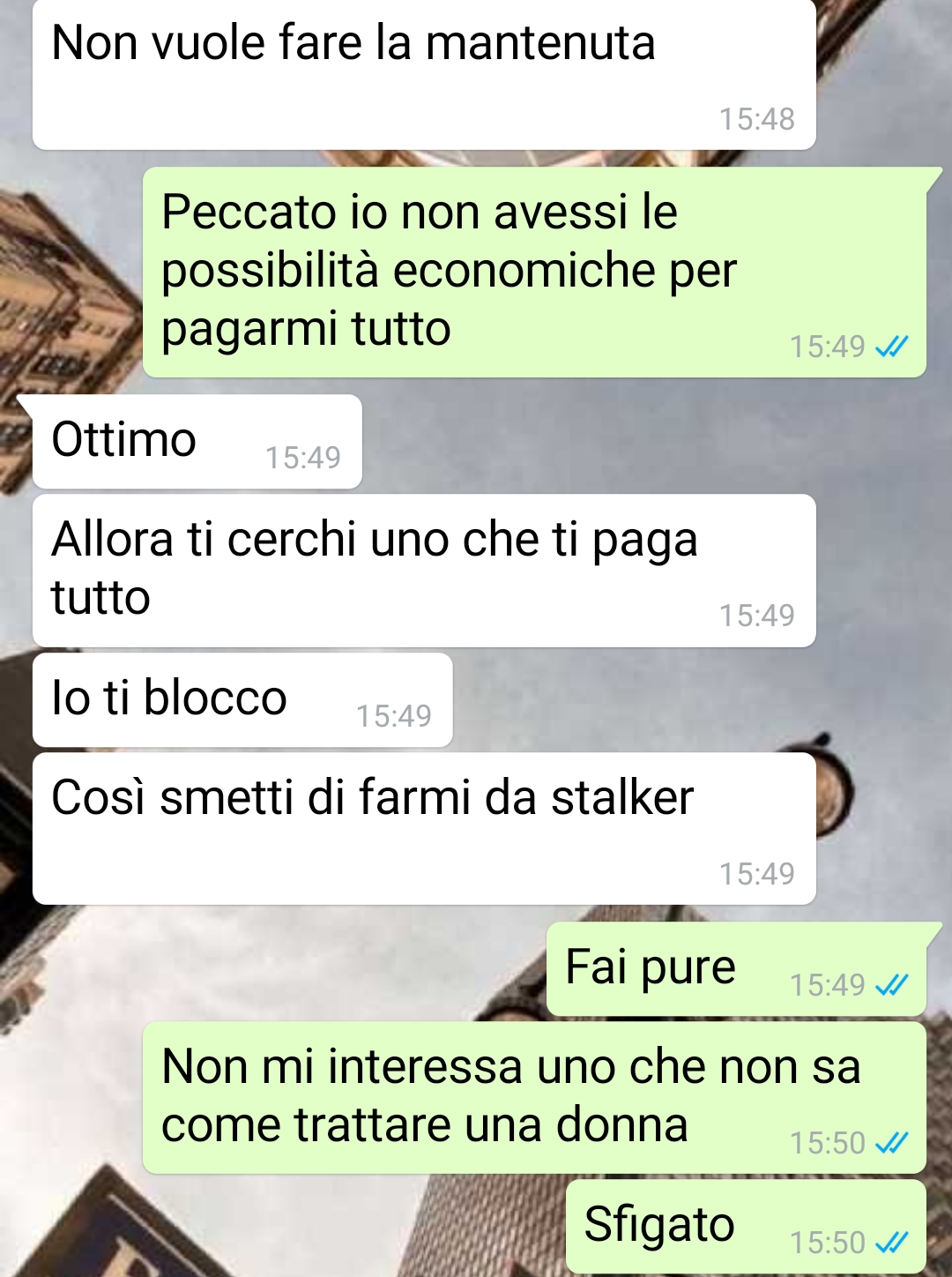Tap the chat wallpaper beside "Ottimo" bubble

pyautogui.click(x=652, y=441)
